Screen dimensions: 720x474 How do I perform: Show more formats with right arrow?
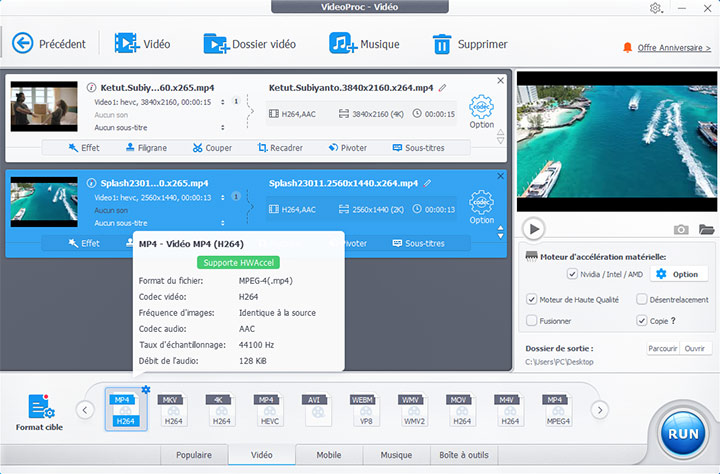click(600, 410)
